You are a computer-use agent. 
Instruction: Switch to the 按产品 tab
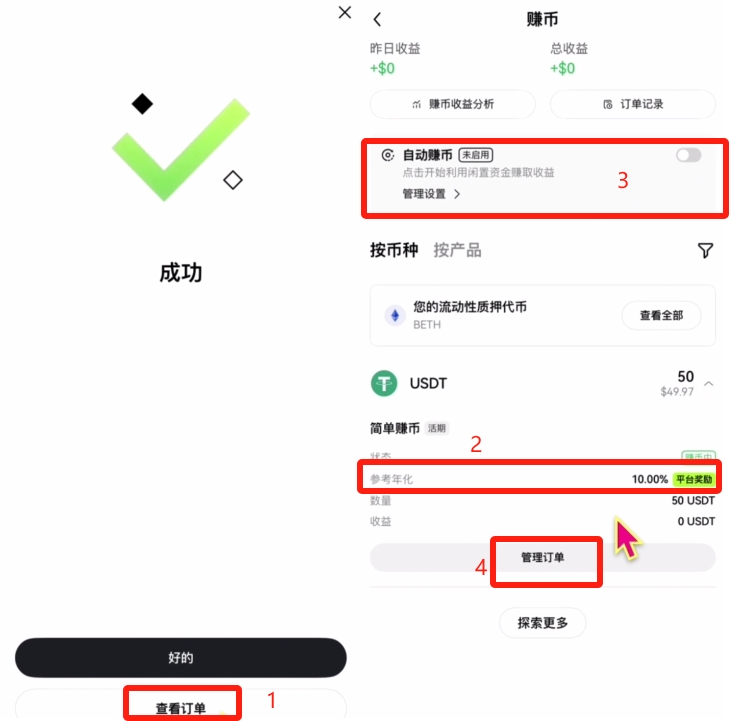458,250
